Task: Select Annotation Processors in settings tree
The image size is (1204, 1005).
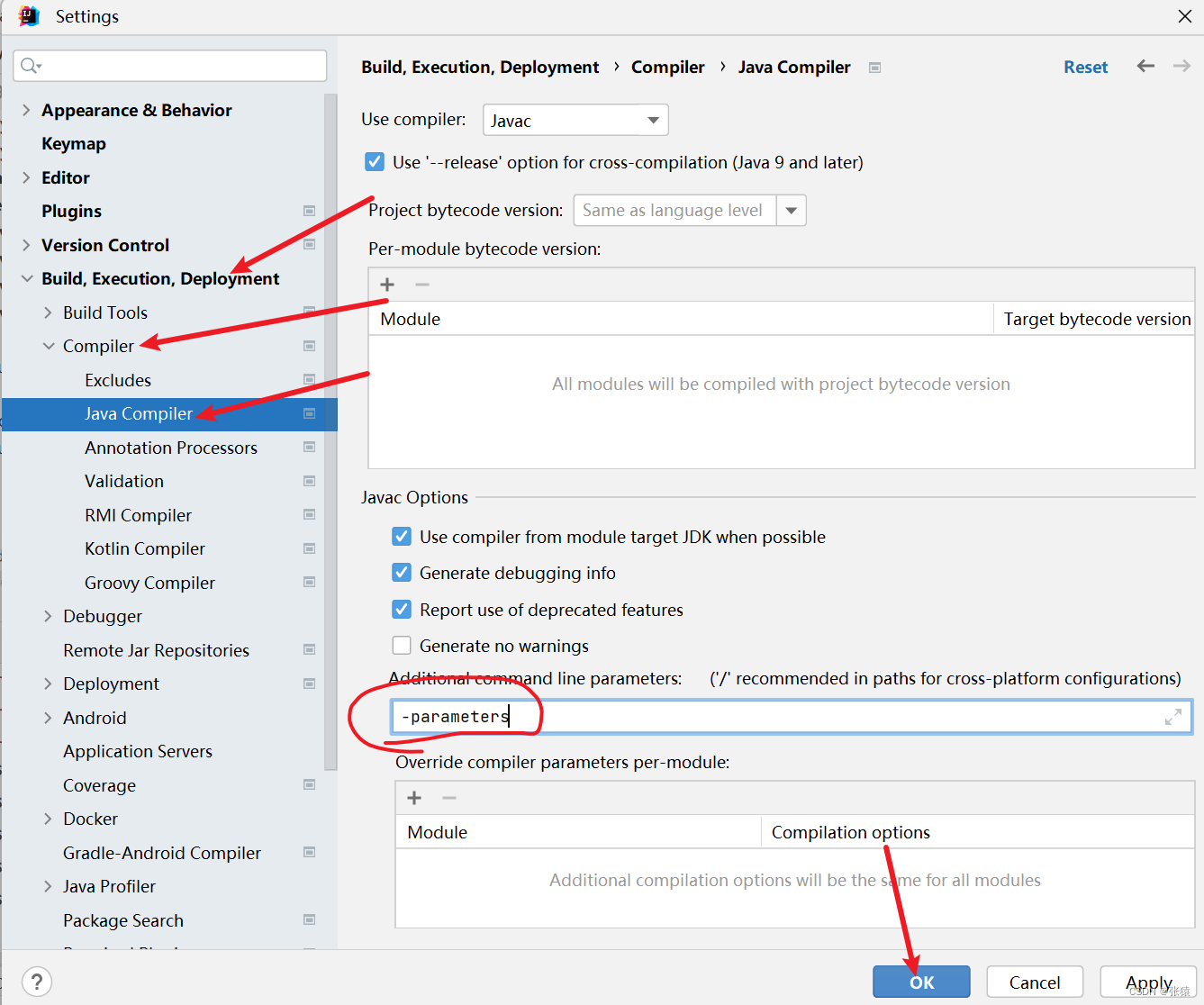Action: (x=171, y=448)
